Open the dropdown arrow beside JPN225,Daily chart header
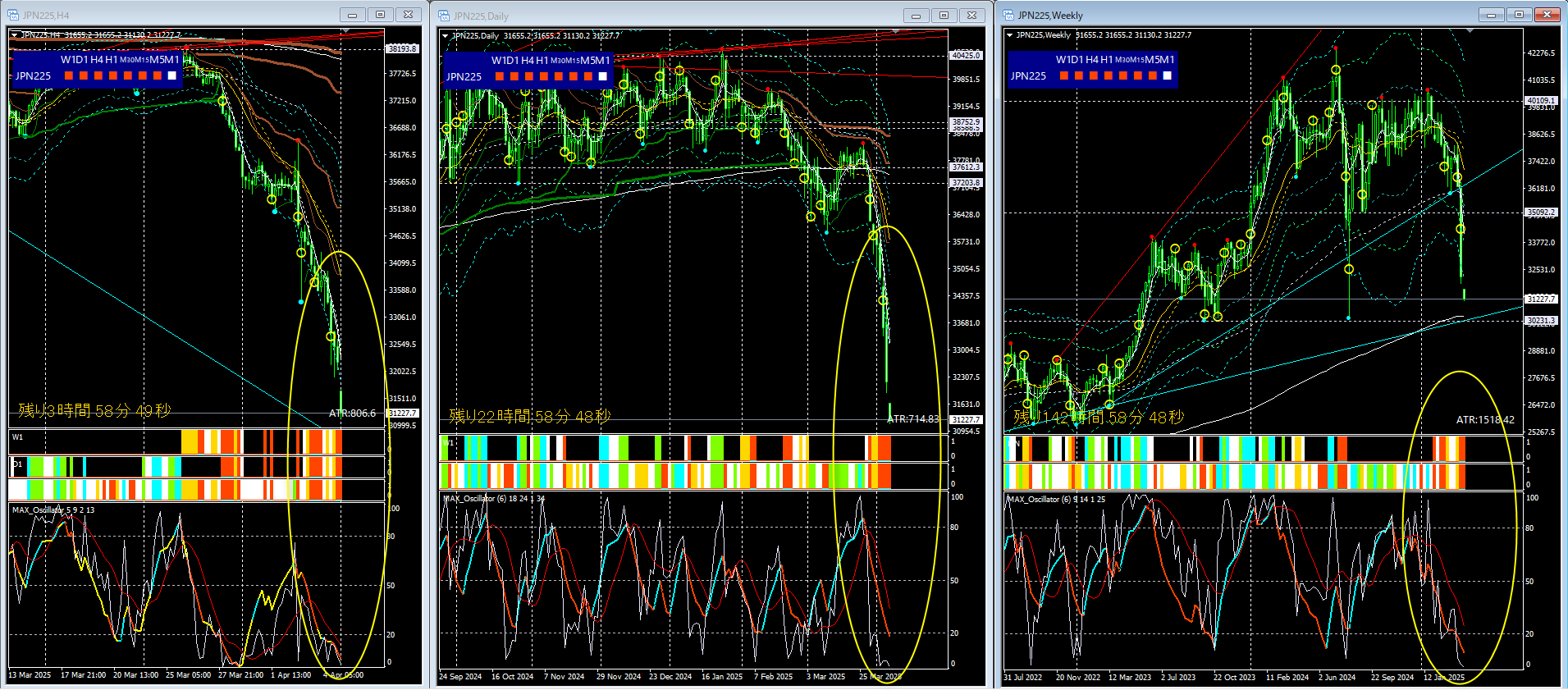Viewport: 1568px width, 690px height. point(445,36)
